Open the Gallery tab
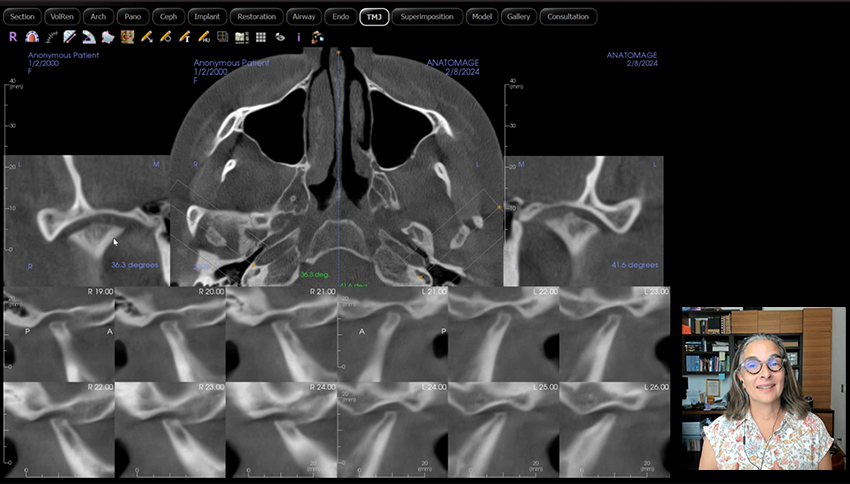This screenshot has width=850, height=484. [518, 17]
